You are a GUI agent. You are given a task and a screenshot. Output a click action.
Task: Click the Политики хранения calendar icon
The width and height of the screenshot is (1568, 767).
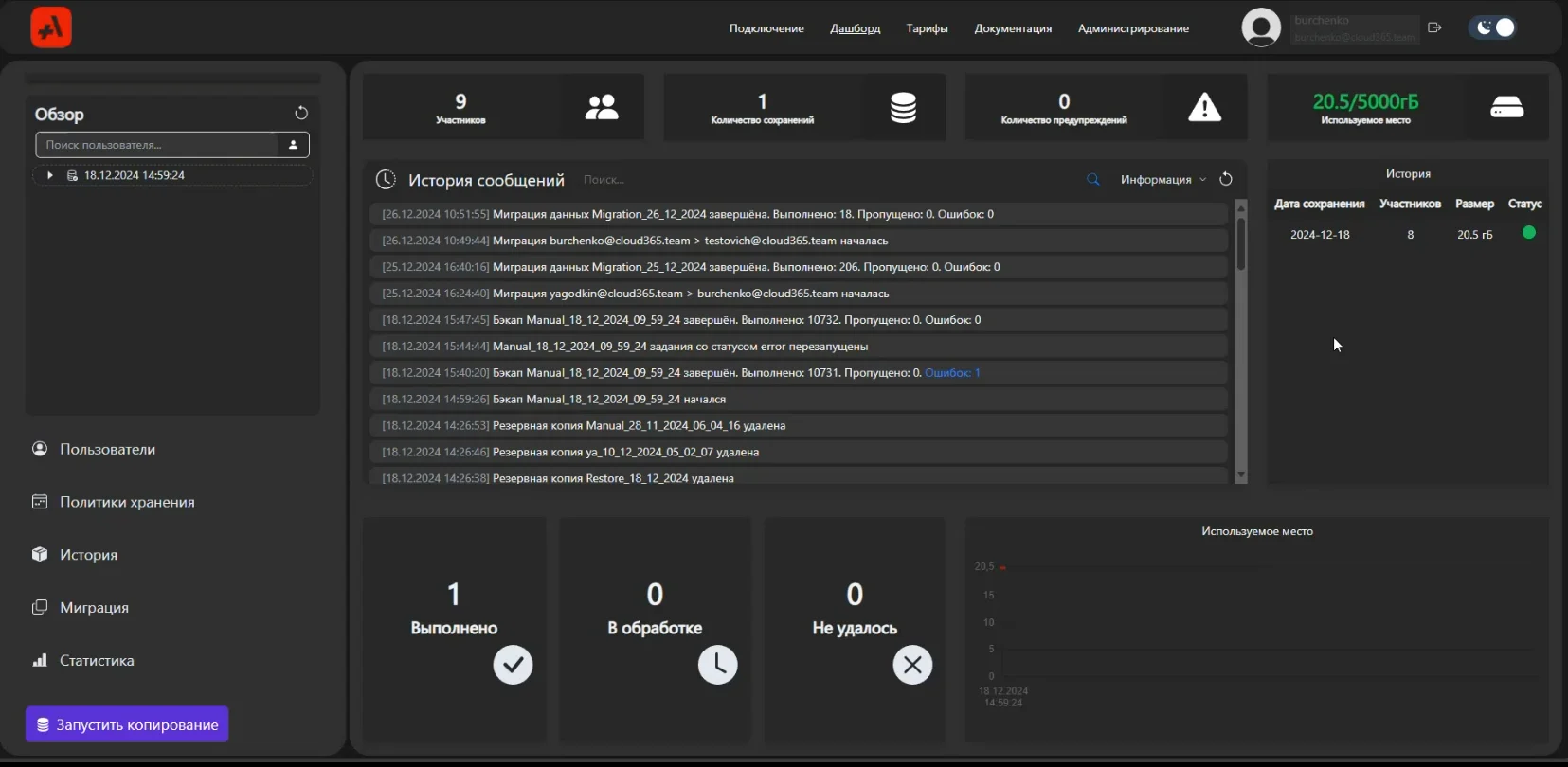pos(40,502)
